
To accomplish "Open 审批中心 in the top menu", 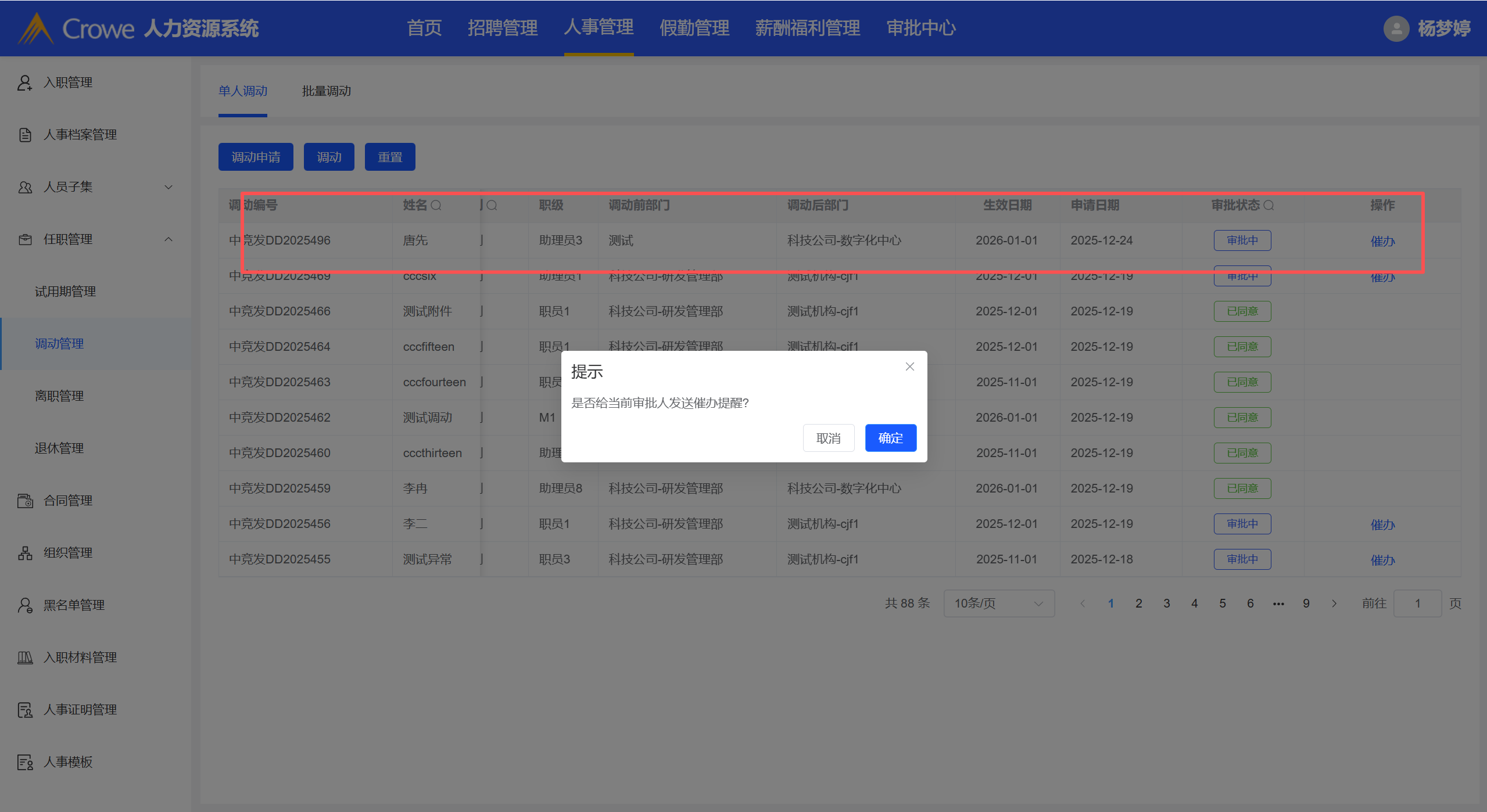I will coord(920,28).
